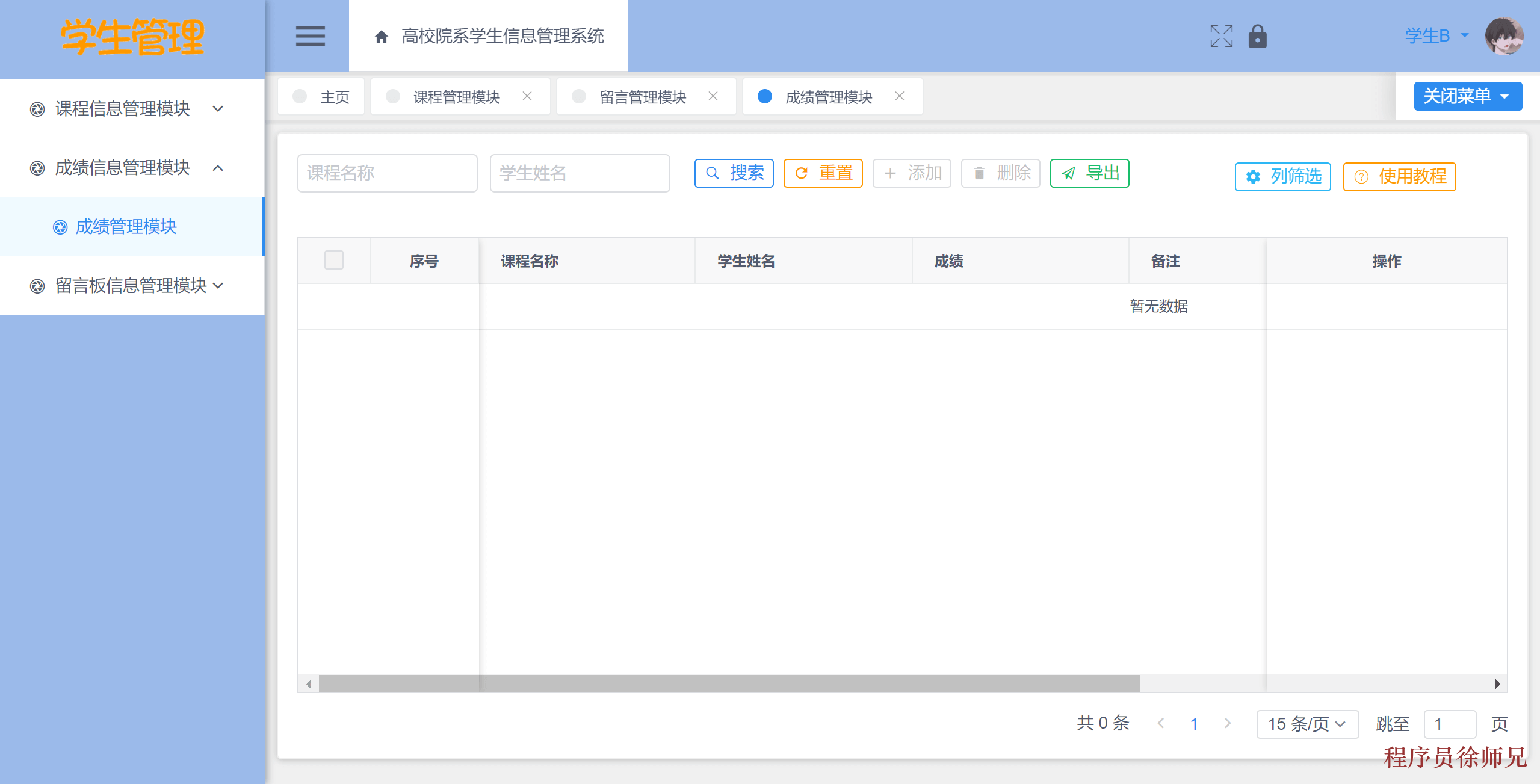Click the home icon next to system title

[381, 36]
